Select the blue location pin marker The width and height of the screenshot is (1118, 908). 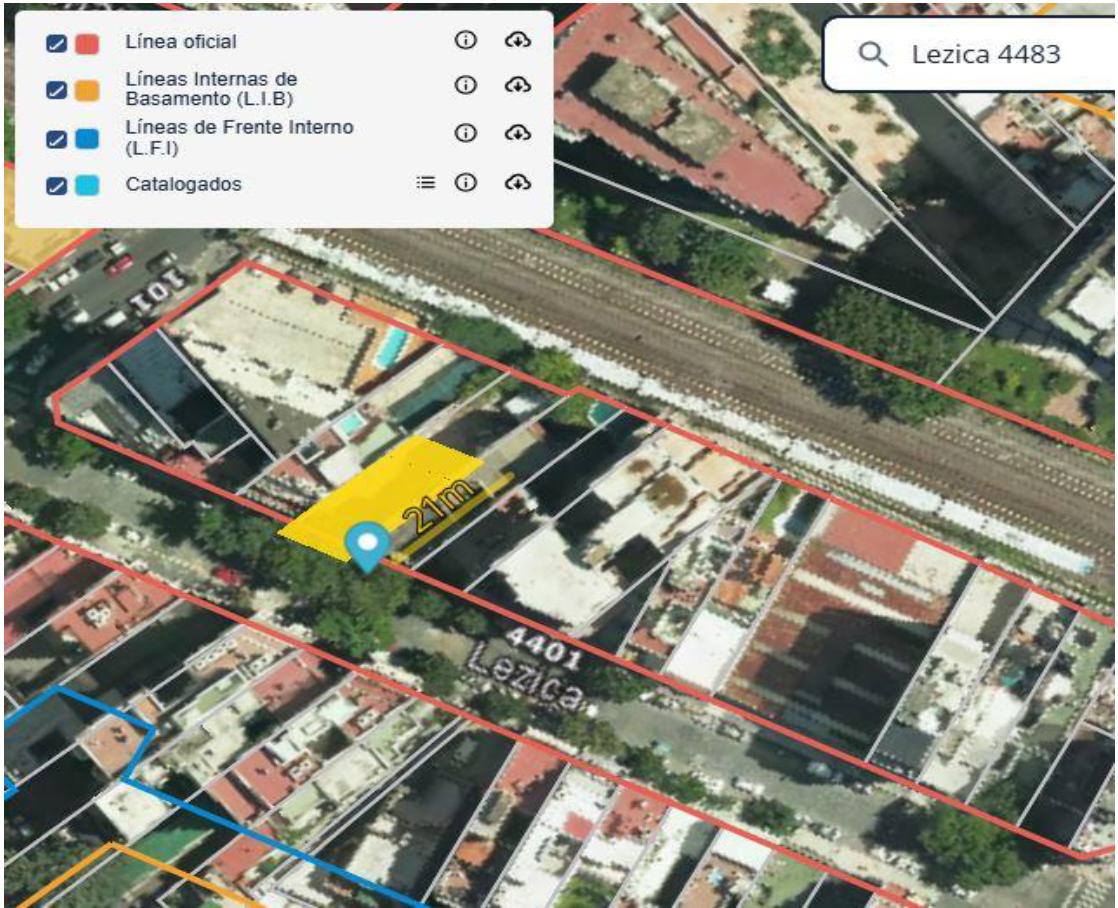(367, 546)
